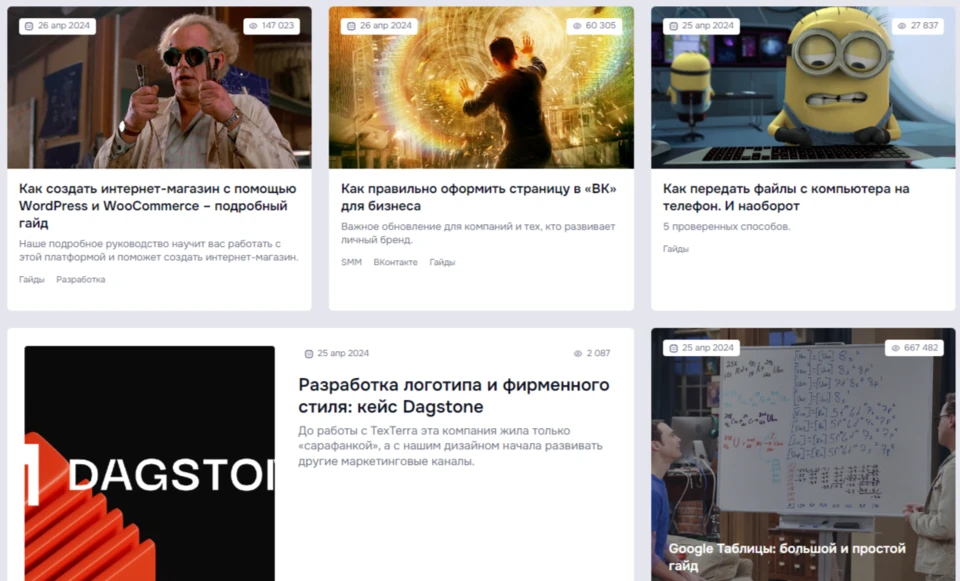Select the Гайды tag under VK article
960x581 pixels.
point(442,262)
